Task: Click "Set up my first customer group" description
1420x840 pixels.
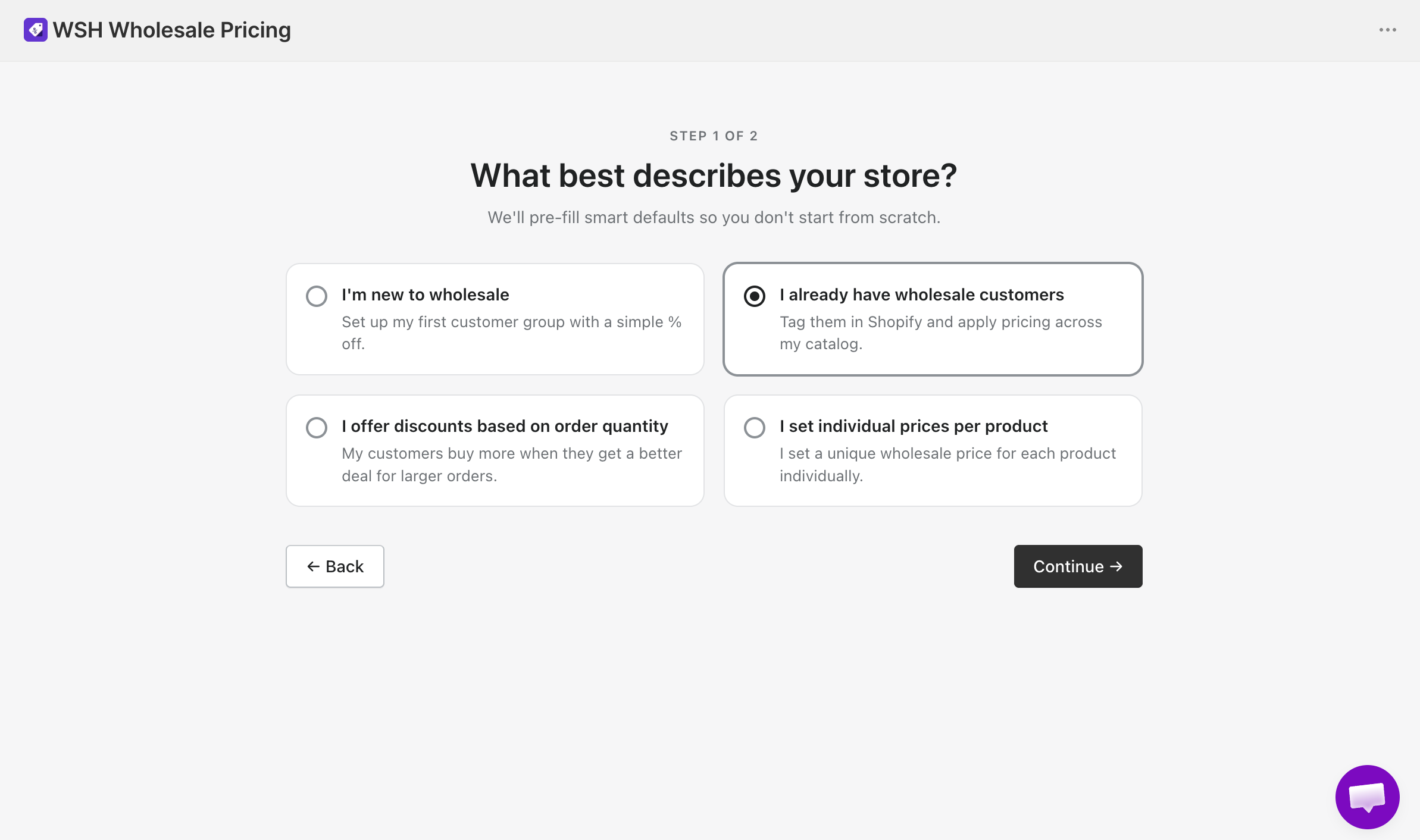Action: [x=511, y=333]
